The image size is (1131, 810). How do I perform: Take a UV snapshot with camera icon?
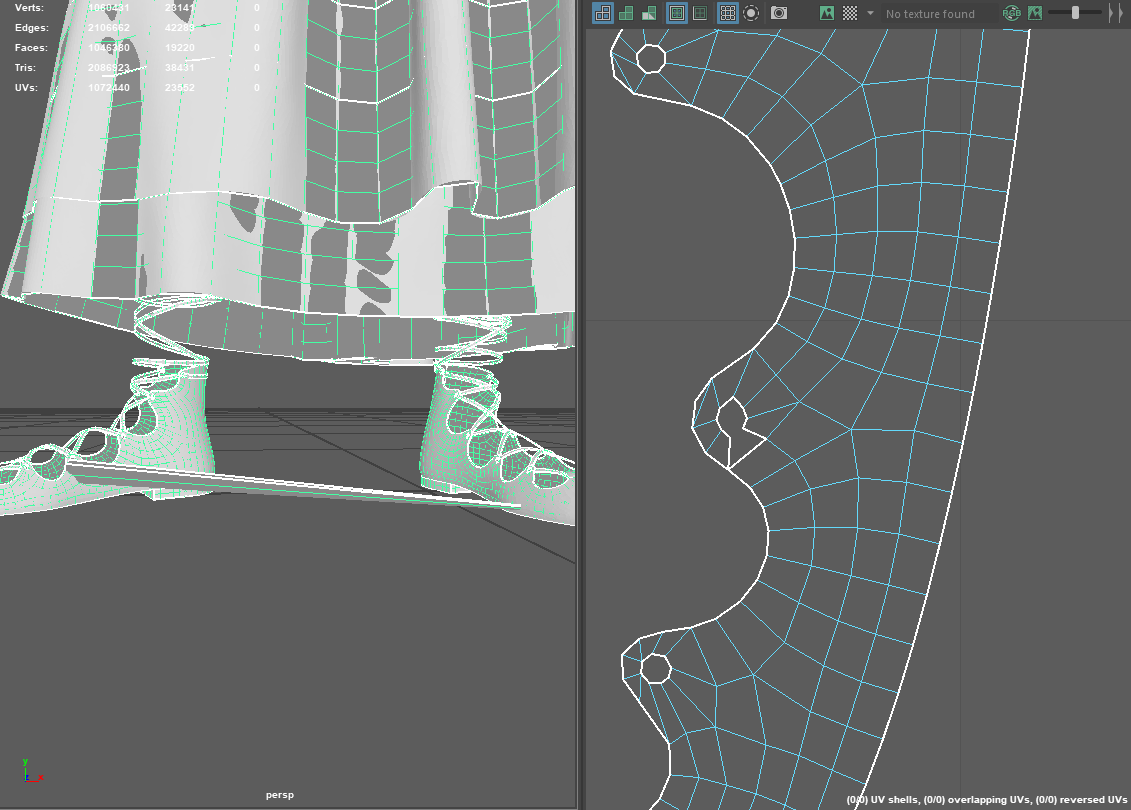(779, 13)
